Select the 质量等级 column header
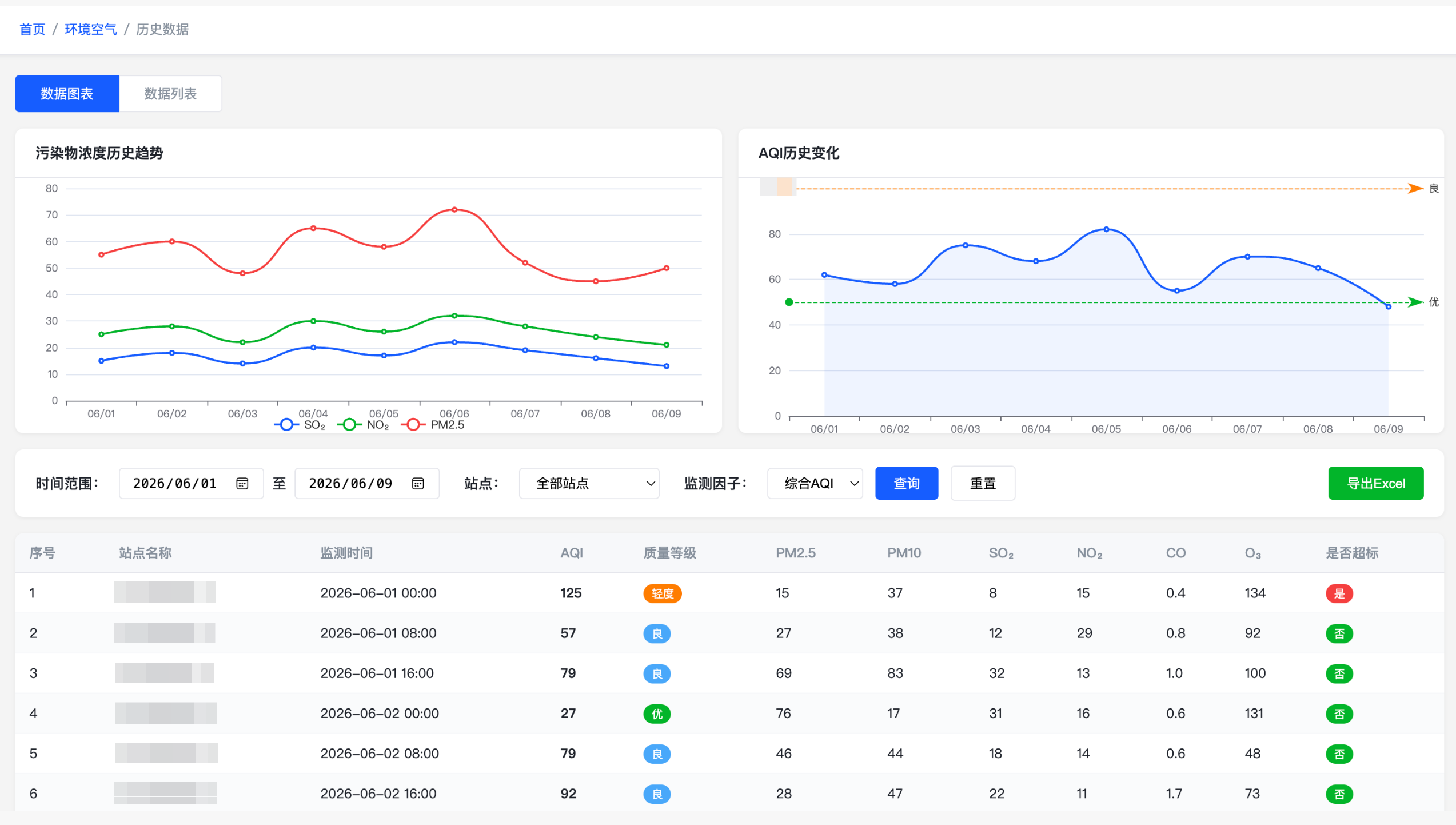This screenshot has width=1456, height=825. (670, 553)
